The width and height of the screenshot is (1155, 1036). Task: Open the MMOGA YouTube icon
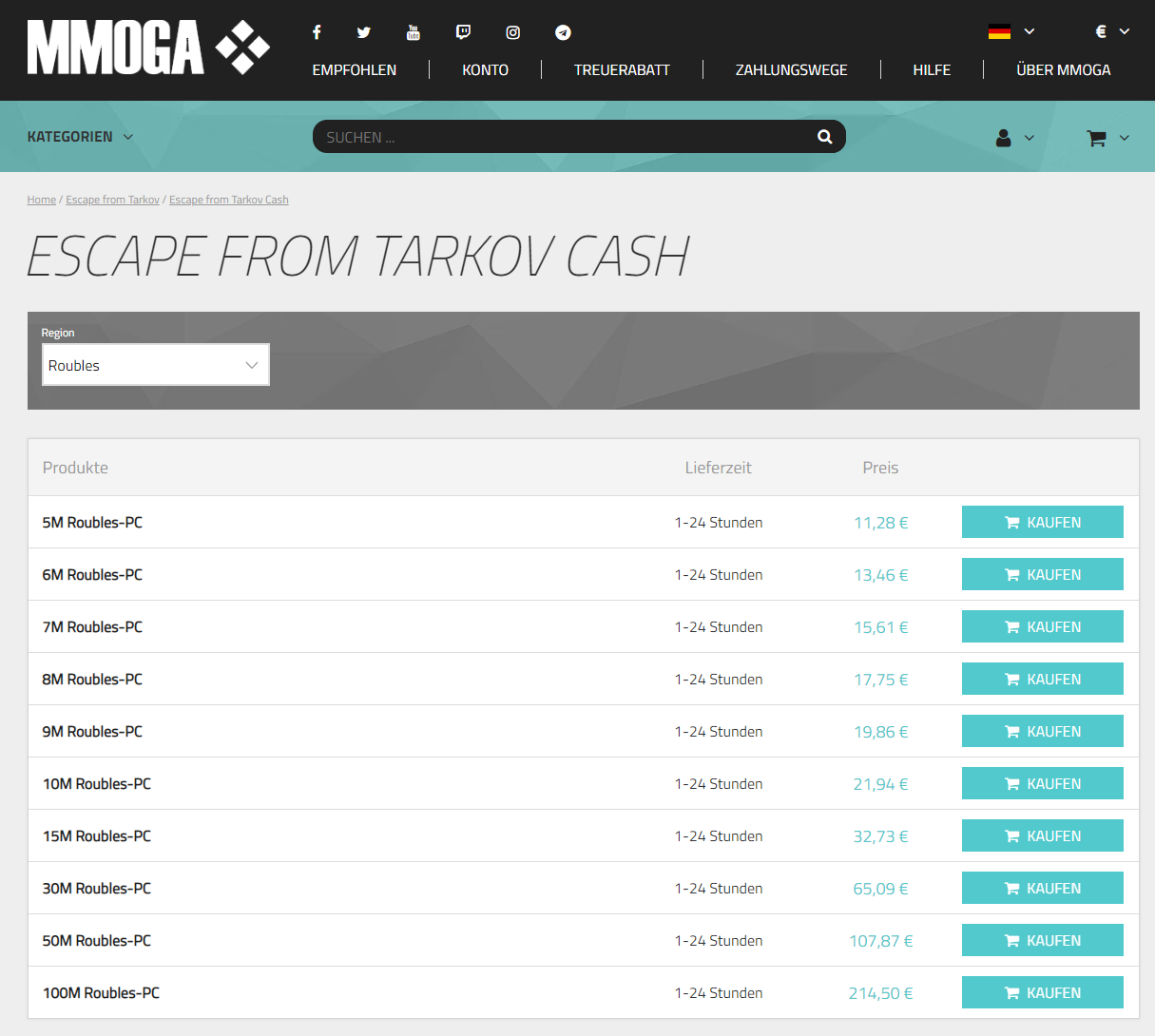coord(414,32)
